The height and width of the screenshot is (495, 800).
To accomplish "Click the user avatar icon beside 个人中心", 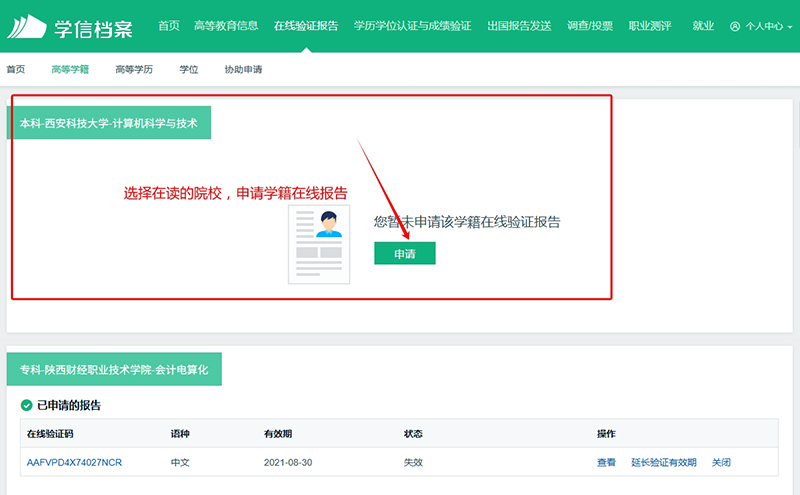I will pos(735,27).
